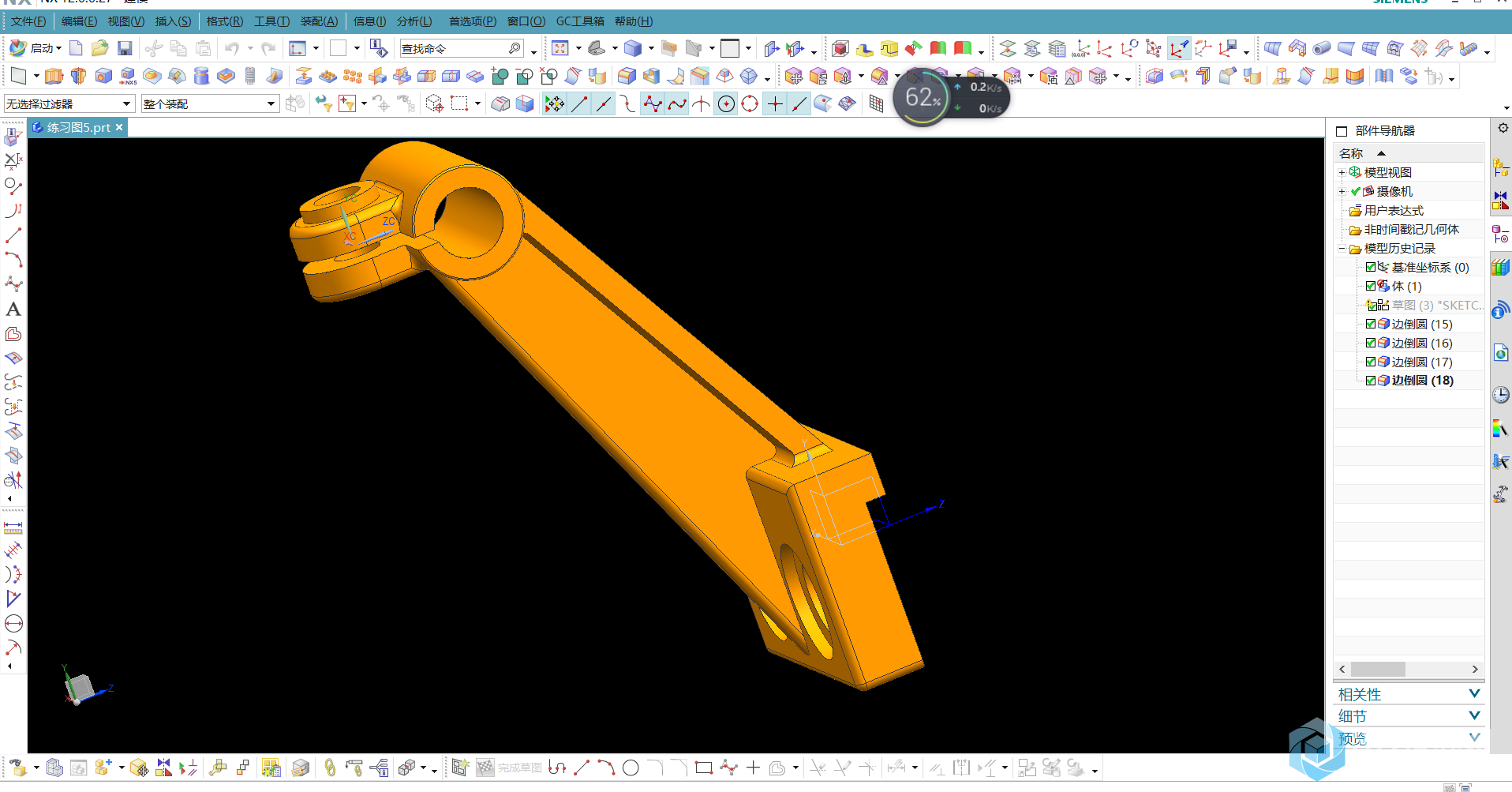Open the 编辑(E) menu

tap(79, 21)
